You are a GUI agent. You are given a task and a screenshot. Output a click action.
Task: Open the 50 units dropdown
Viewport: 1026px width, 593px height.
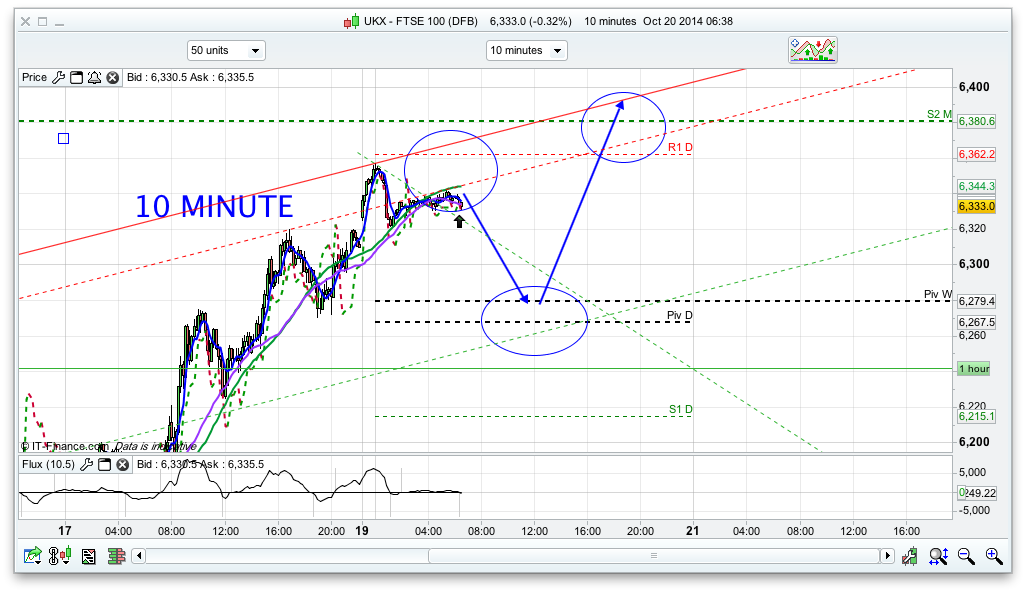pos(226,50)
